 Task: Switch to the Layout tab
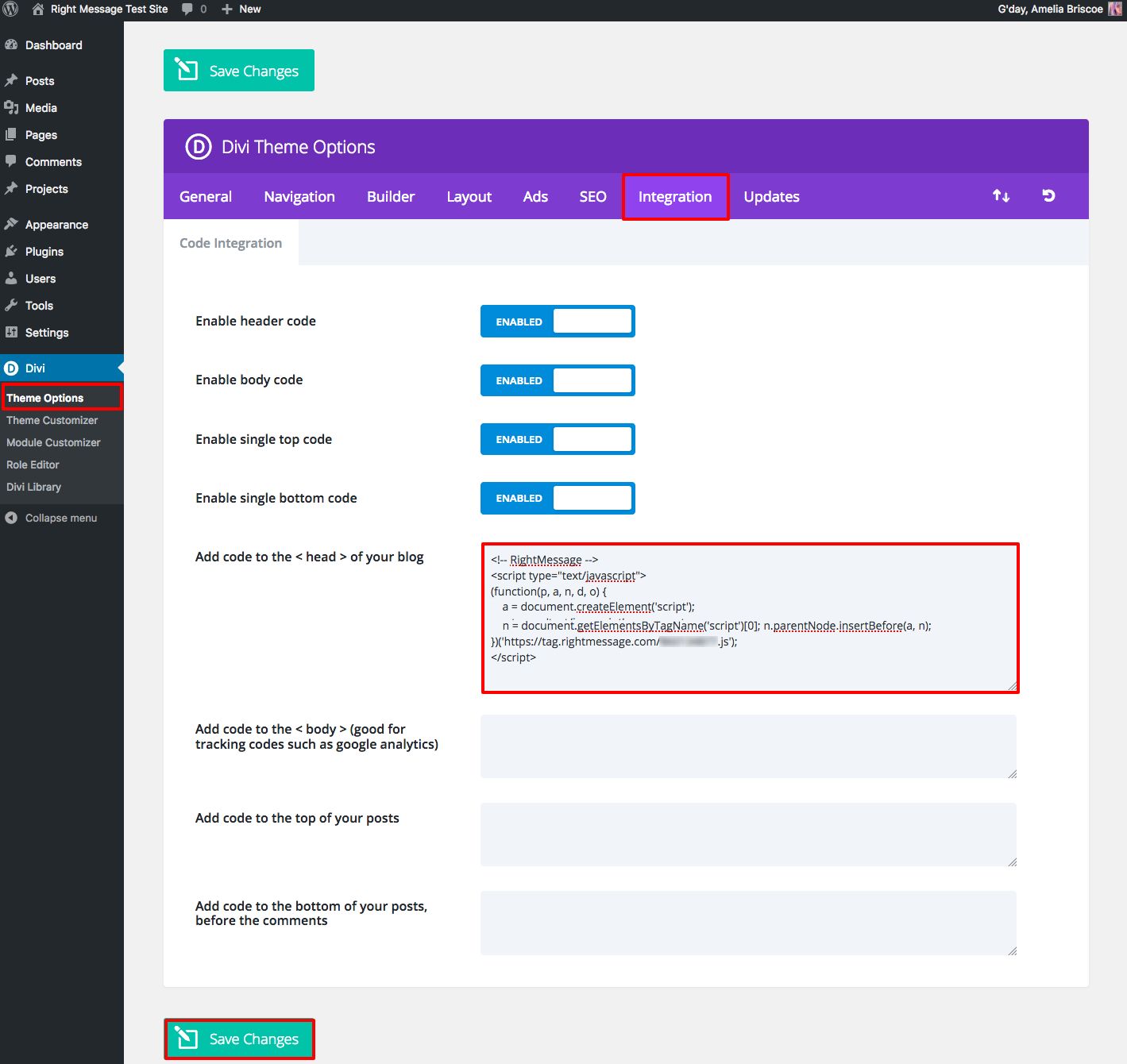pyautogui.click(x=469, y=196)
